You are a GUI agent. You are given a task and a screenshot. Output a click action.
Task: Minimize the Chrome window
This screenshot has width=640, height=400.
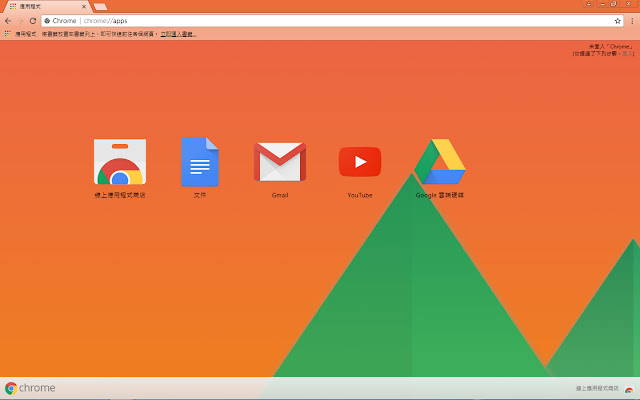point(602,4)
